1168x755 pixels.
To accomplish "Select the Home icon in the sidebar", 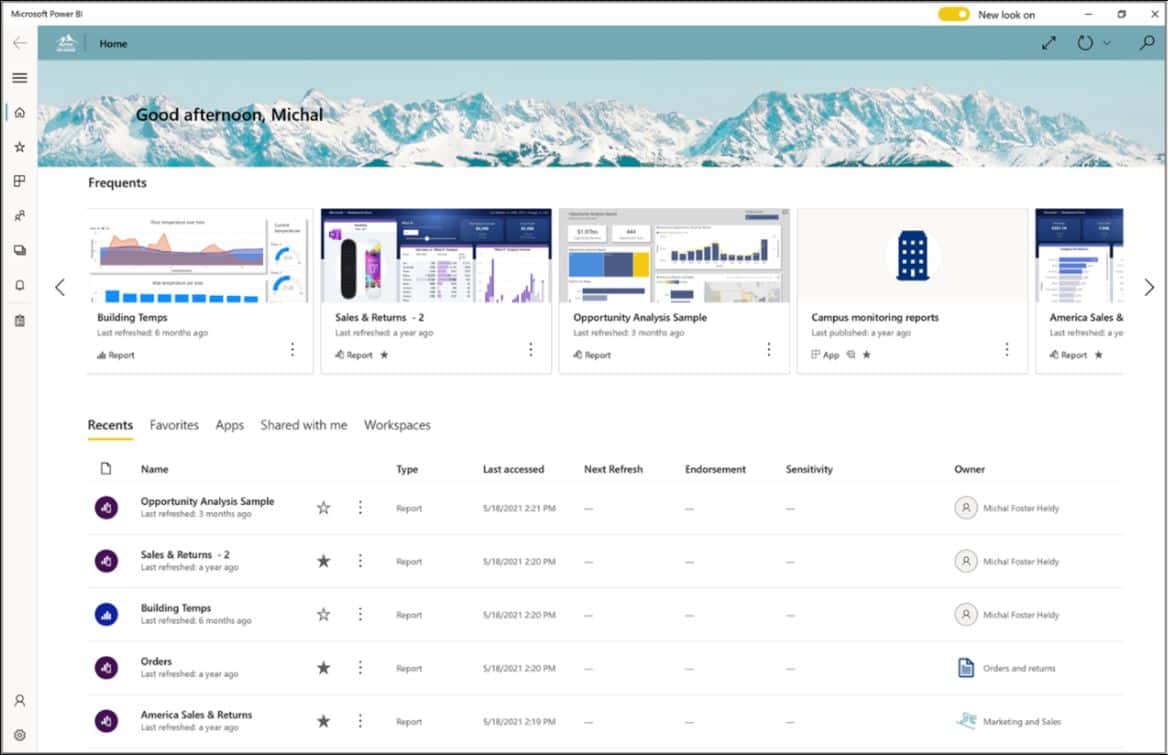I will point(20,112).
